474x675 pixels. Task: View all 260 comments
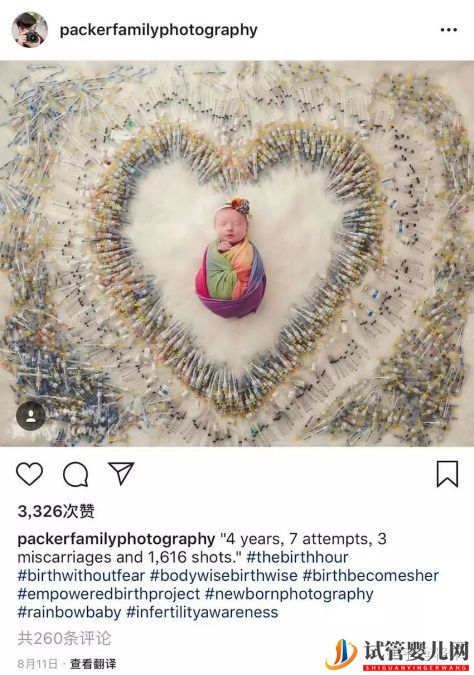[x=64, y=638]
